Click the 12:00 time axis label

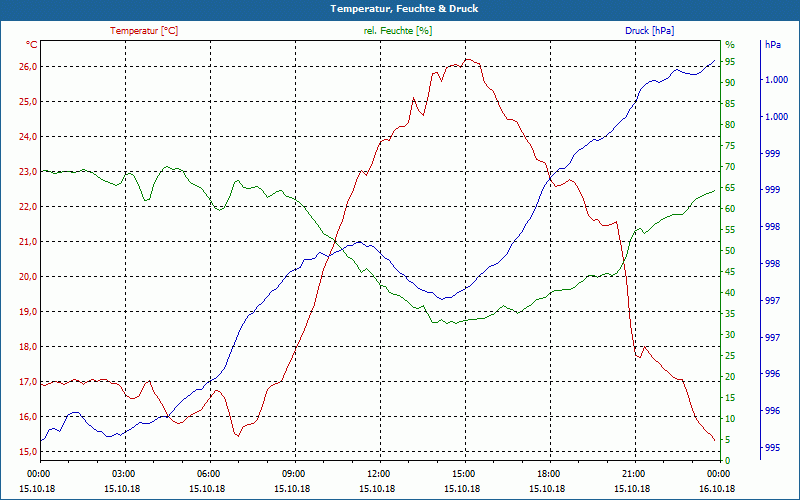378,474
